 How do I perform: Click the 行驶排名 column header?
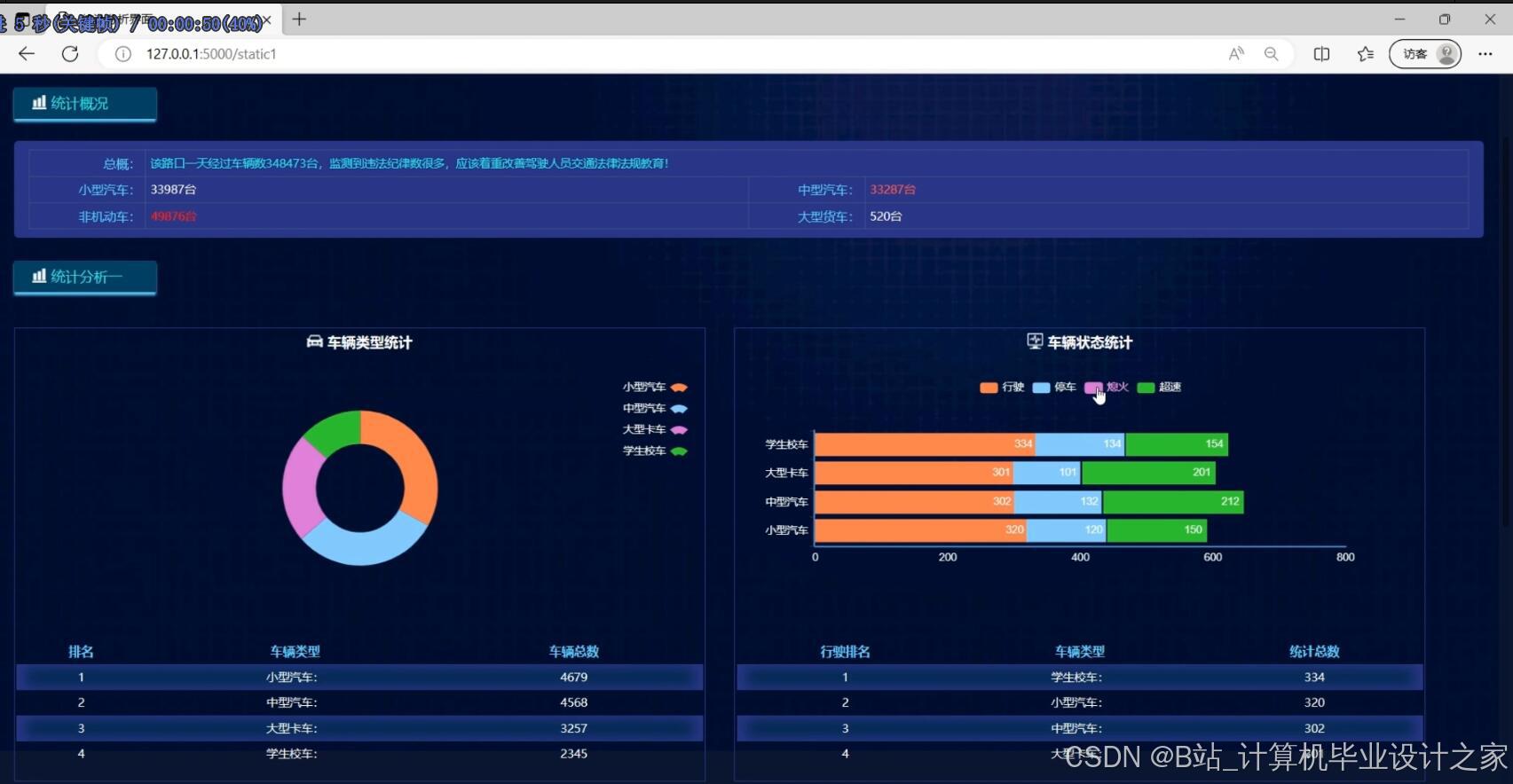(845, 652)
